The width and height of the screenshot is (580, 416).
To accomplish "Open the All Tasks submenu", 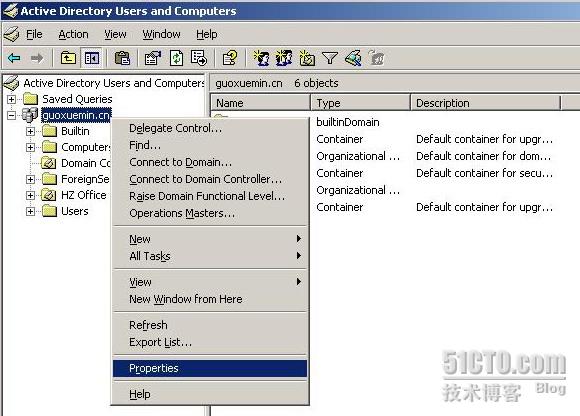I will (210, 256).
